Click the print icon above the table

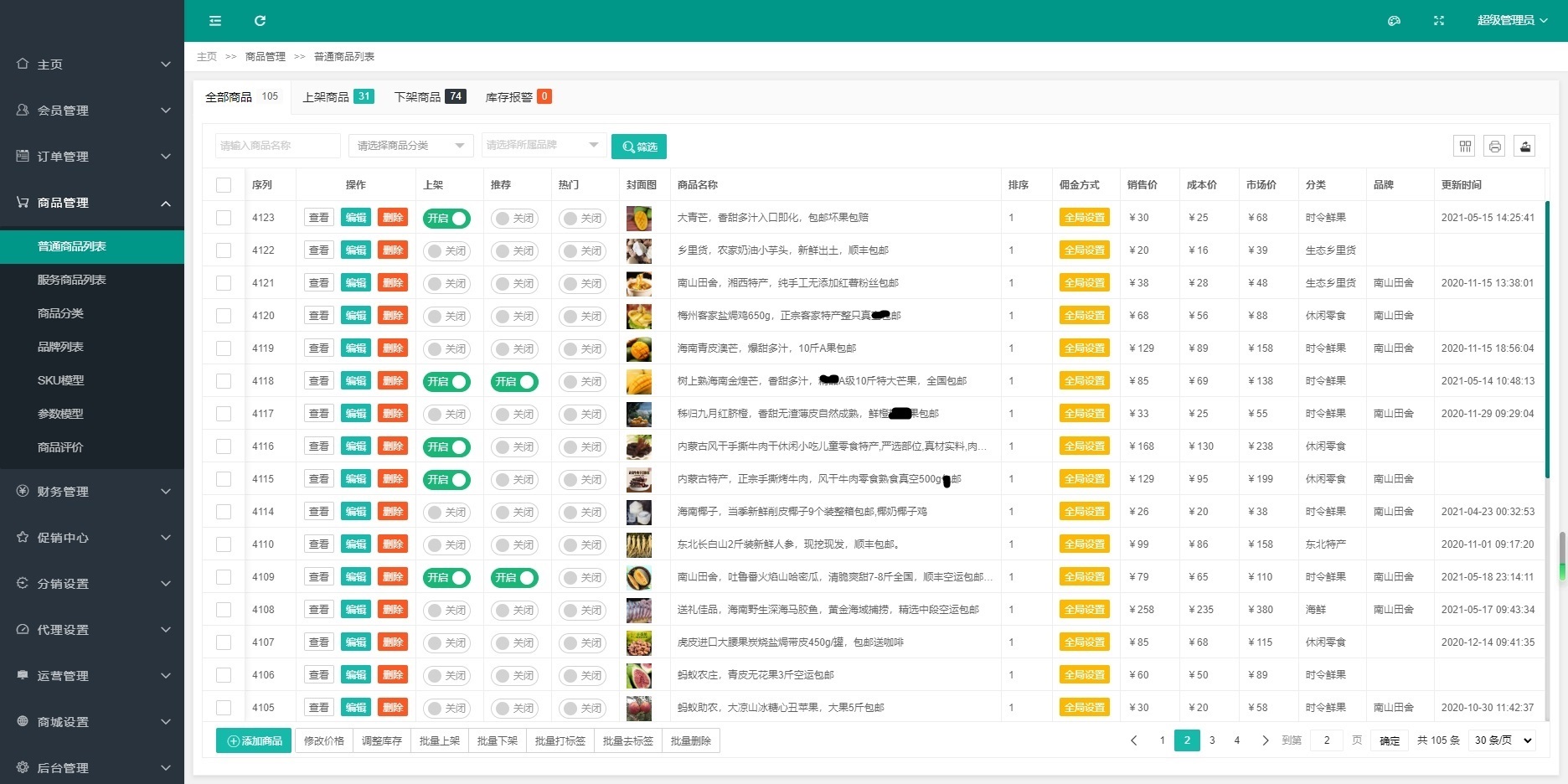tap(1494, 147)
